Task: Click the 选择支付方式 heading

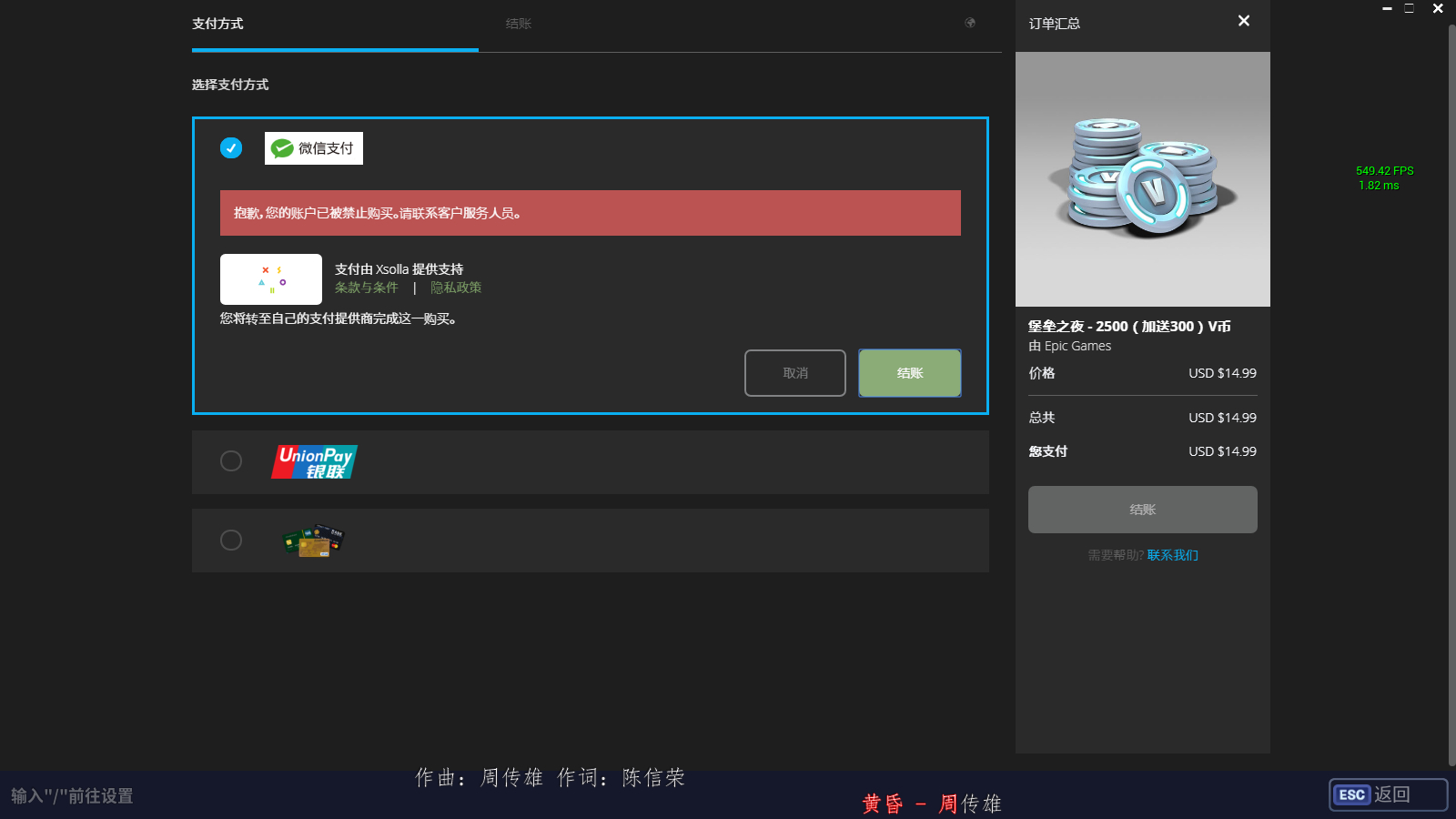Action: (x=230, y=85)
